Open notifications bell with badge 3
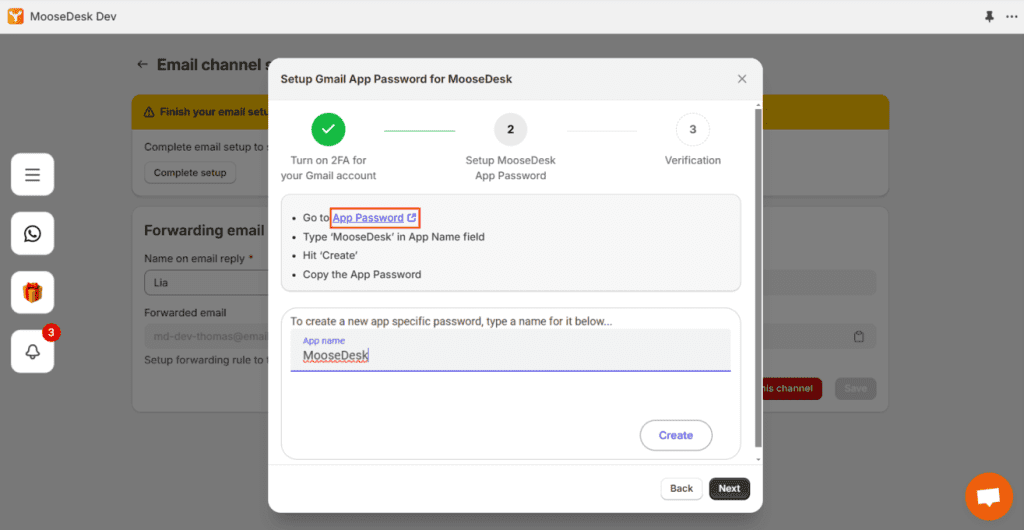Viewport: 1024px width, 530px height. click(33, 351)
